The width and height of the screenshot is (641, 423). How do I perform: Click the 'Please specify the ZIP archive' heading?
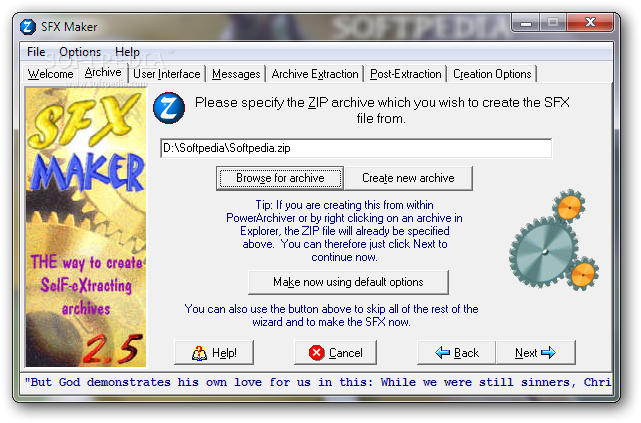click(x=382, y=110)
